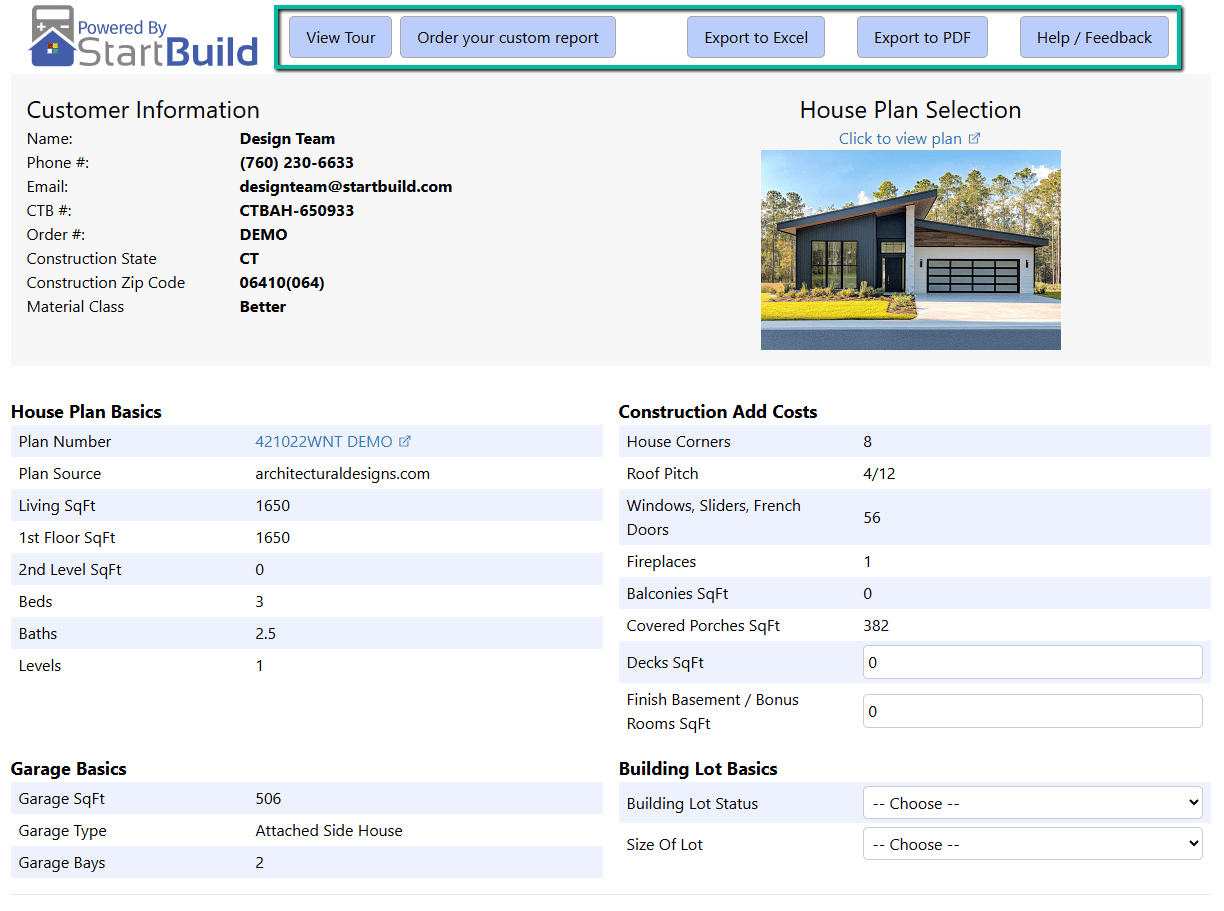Export the report to Excel
The image size is (1224, 911).
pyautogui.click(x=756, y=36)
